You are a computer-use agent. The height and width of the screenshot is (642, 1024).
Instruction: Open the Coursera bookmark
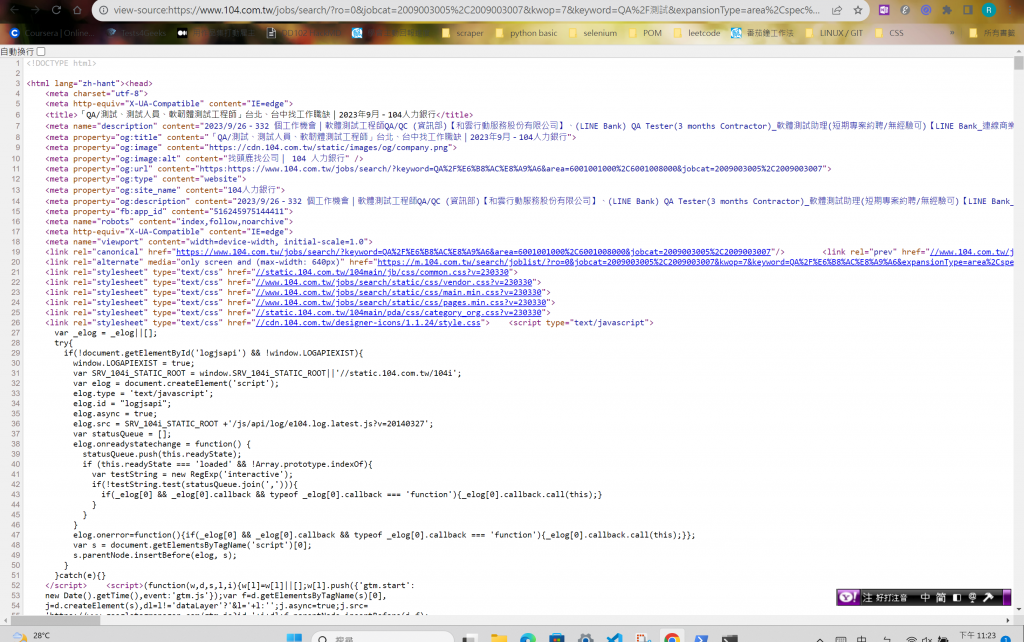(x=52, y=33)
